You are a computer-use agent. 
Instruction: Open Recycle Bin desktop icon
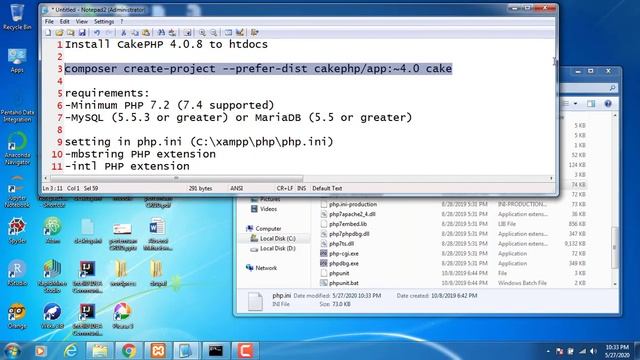pos(17,17)
